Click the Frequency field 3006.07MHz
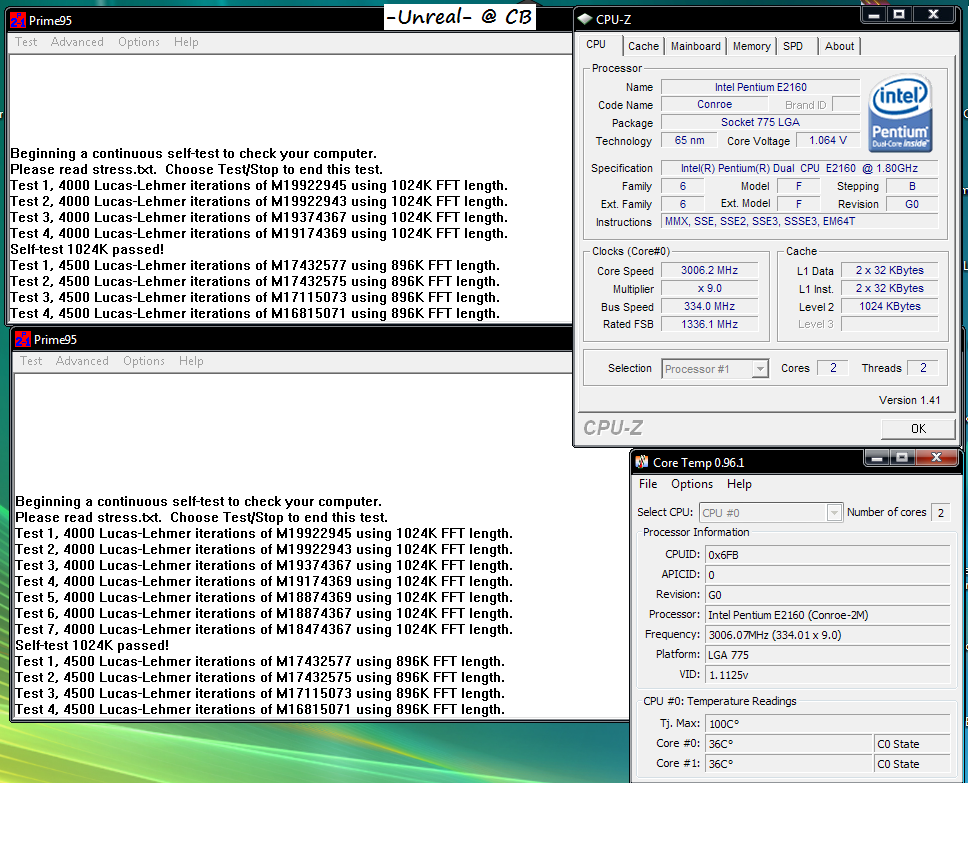The image size is (969, 842). click(827, 635)
